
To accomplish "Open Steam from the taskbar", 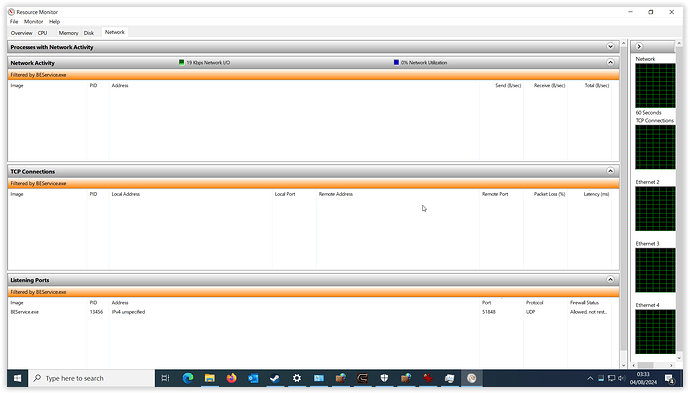I will pos(275,378).
